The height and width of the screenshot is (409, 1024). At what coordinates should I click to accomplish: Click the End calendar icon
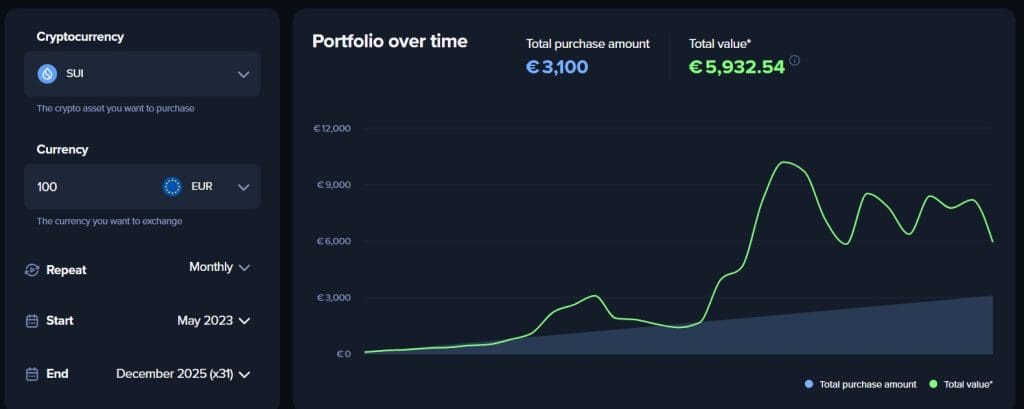(x=31, y=374)
